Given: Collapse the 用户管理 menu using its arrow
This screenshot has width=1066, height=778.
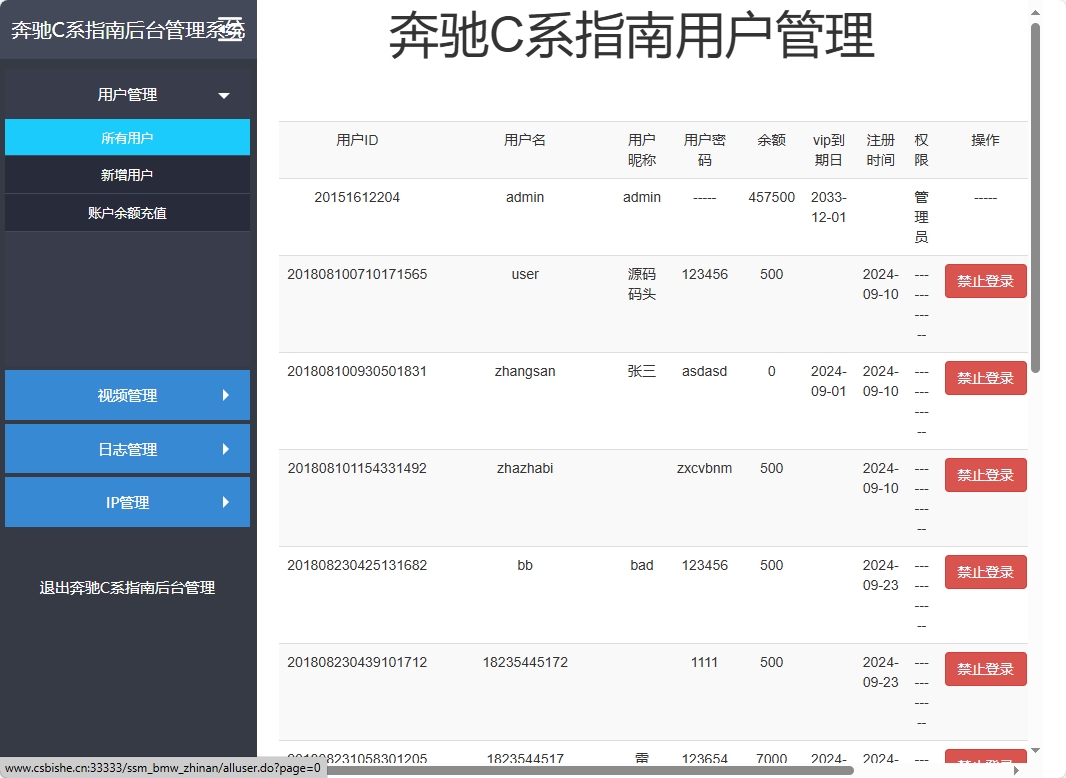Looking at the screenshot, I should click(x=226, y=94).
